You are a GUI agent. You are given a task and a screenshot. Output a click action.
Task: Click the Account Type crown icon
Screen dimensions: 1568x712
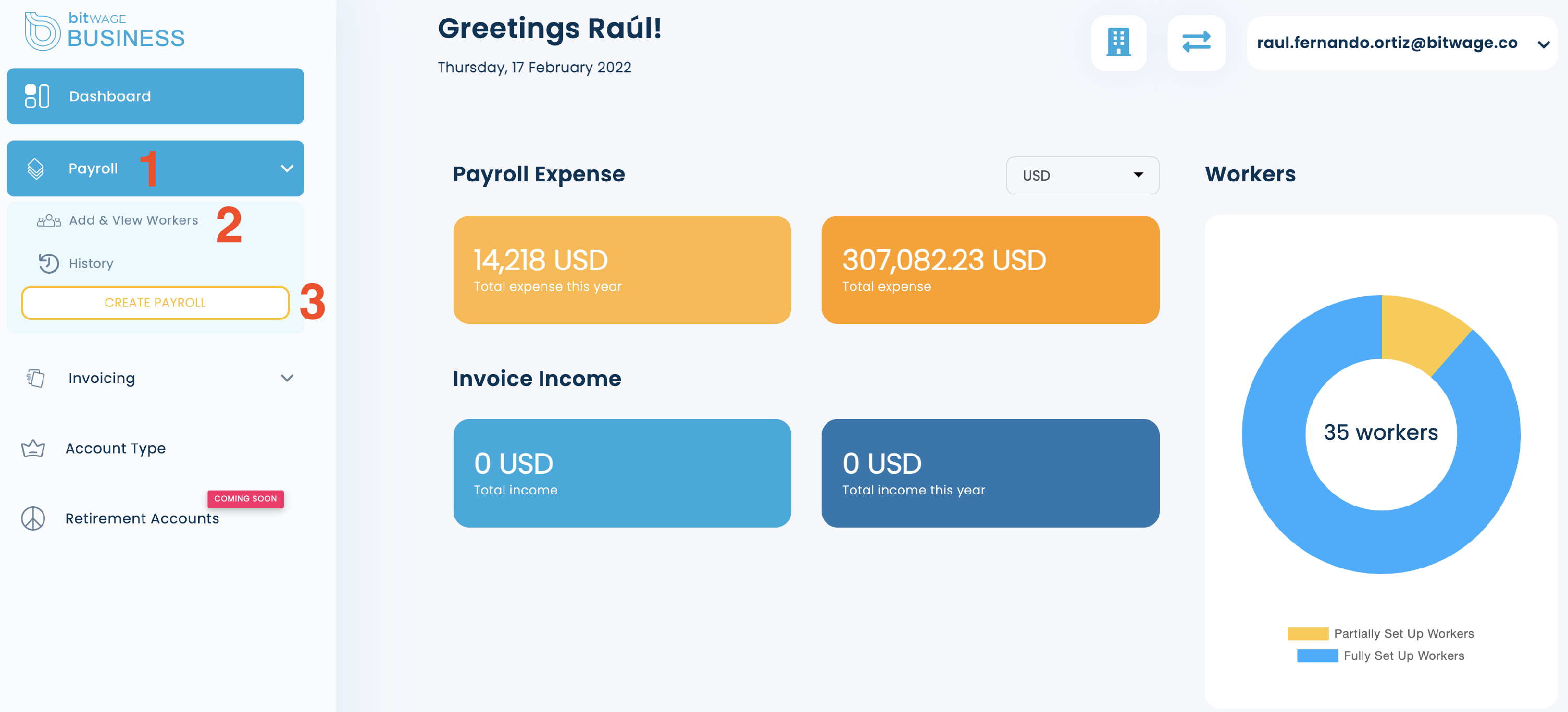tap(33, 449)
